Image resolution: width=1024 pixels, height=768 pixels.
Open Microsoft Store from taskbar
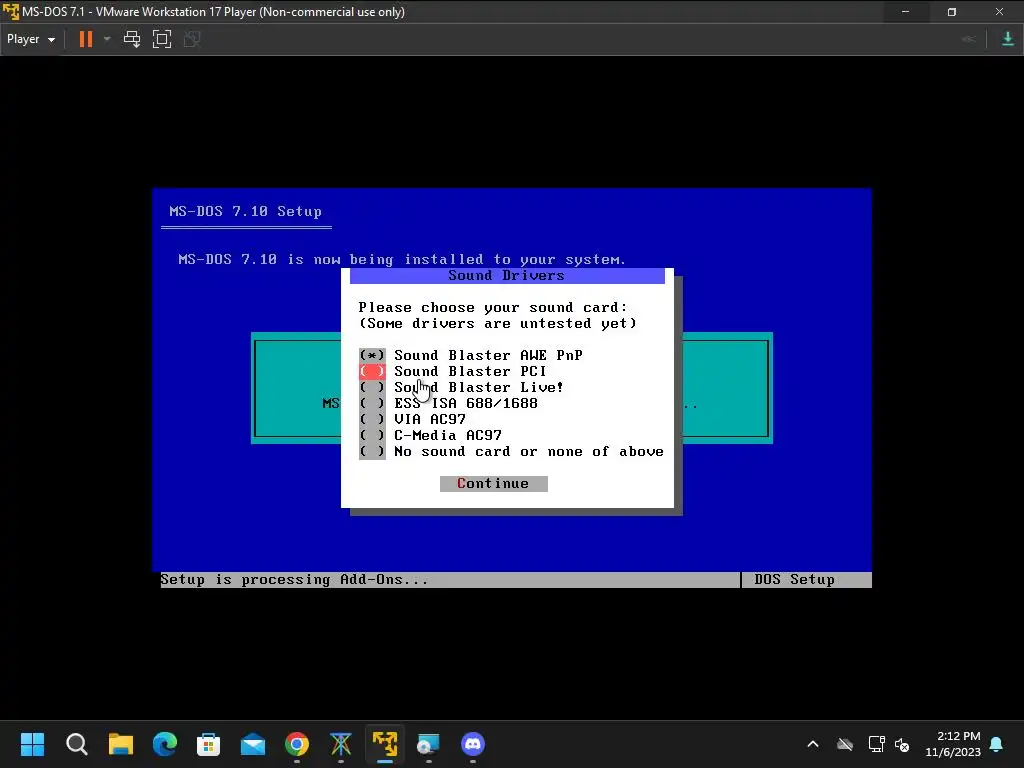tap(208, 744)
